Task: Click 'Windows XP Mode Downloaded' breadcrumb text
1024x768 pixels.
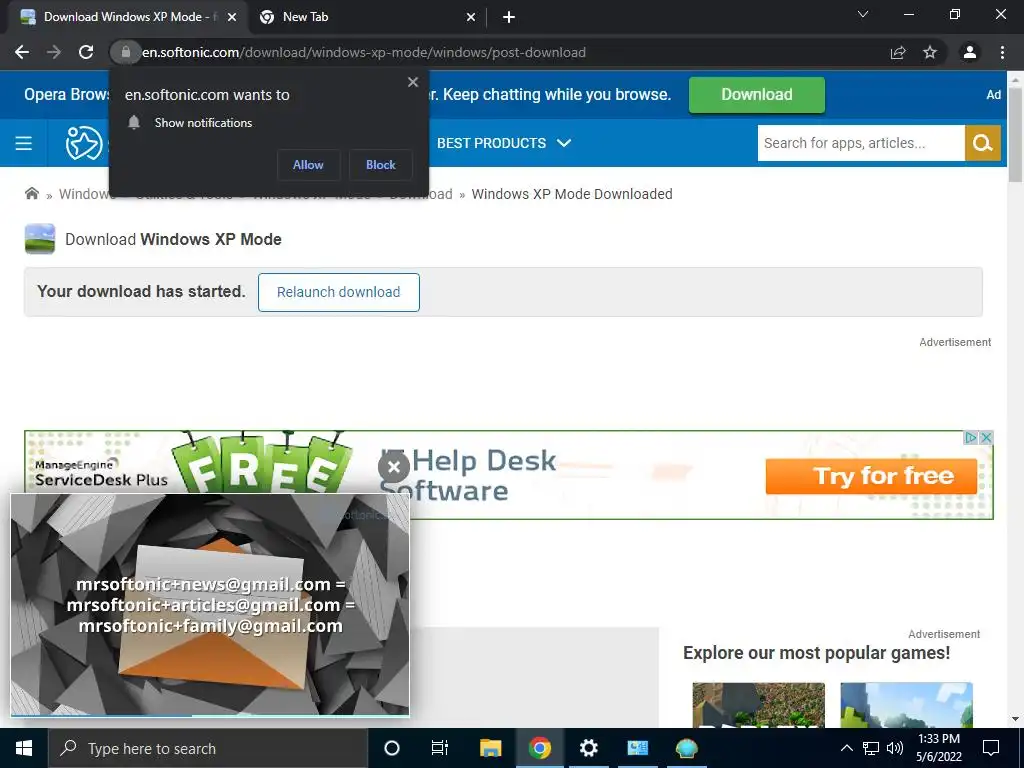Action: click(x=571, y=194)
